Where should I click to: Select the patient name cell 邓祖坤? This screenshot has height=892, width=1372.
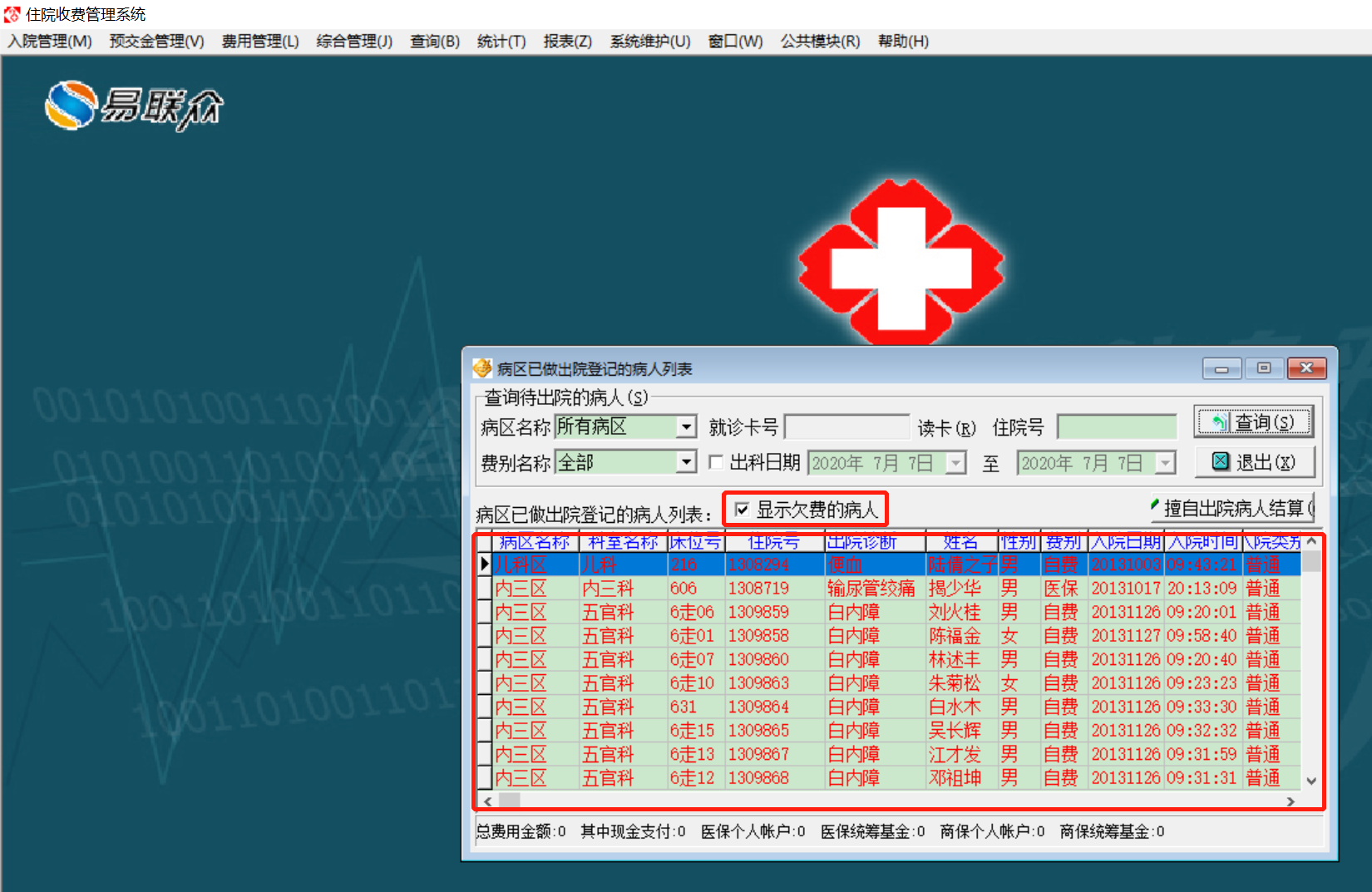click(961, 778)
